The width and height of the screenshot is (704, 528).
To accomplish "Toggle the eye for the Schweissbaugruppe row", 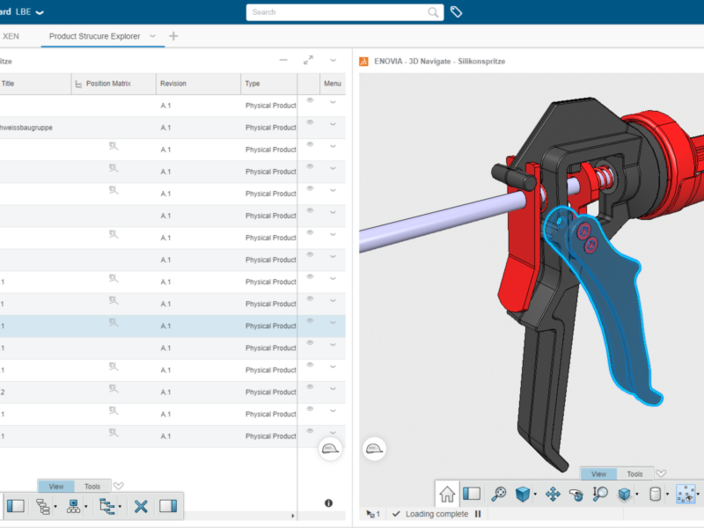I will pyautogui.click(x=310, y=123).
